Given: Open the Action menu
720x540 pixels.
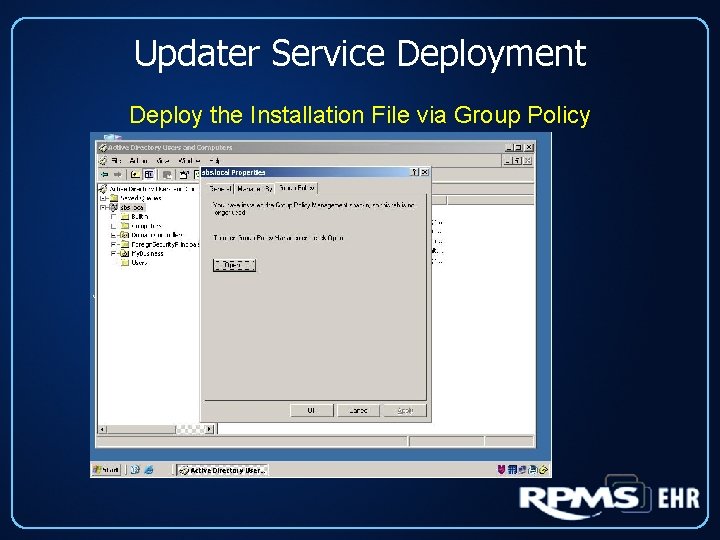Looking at the screenshot, I should click(138, 161).
